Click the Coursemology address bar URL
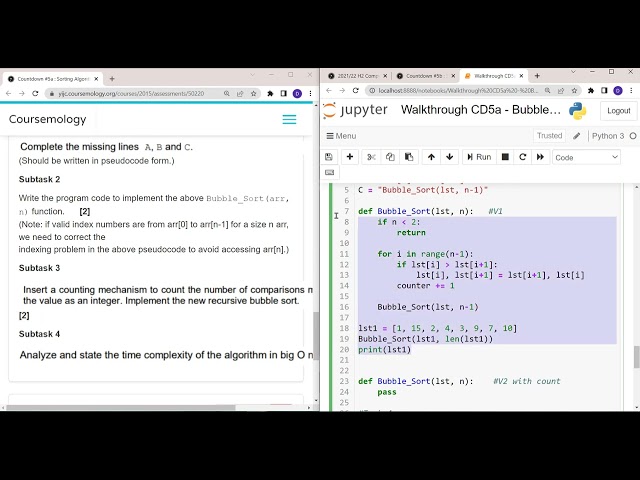The image size is (640, 480). (131, 93)
